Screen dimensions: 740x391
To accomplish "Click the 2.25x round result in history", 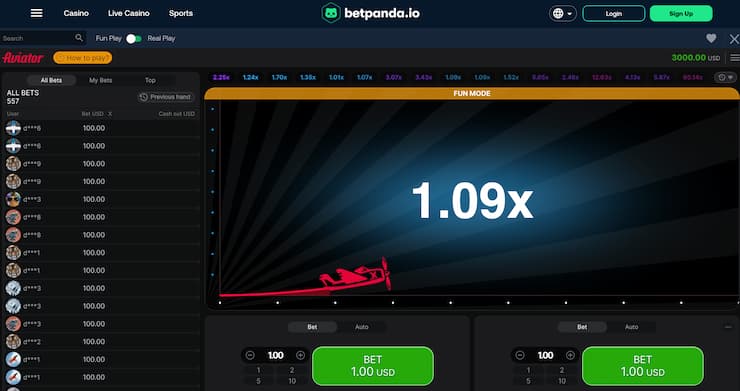I will pos(221,77).
